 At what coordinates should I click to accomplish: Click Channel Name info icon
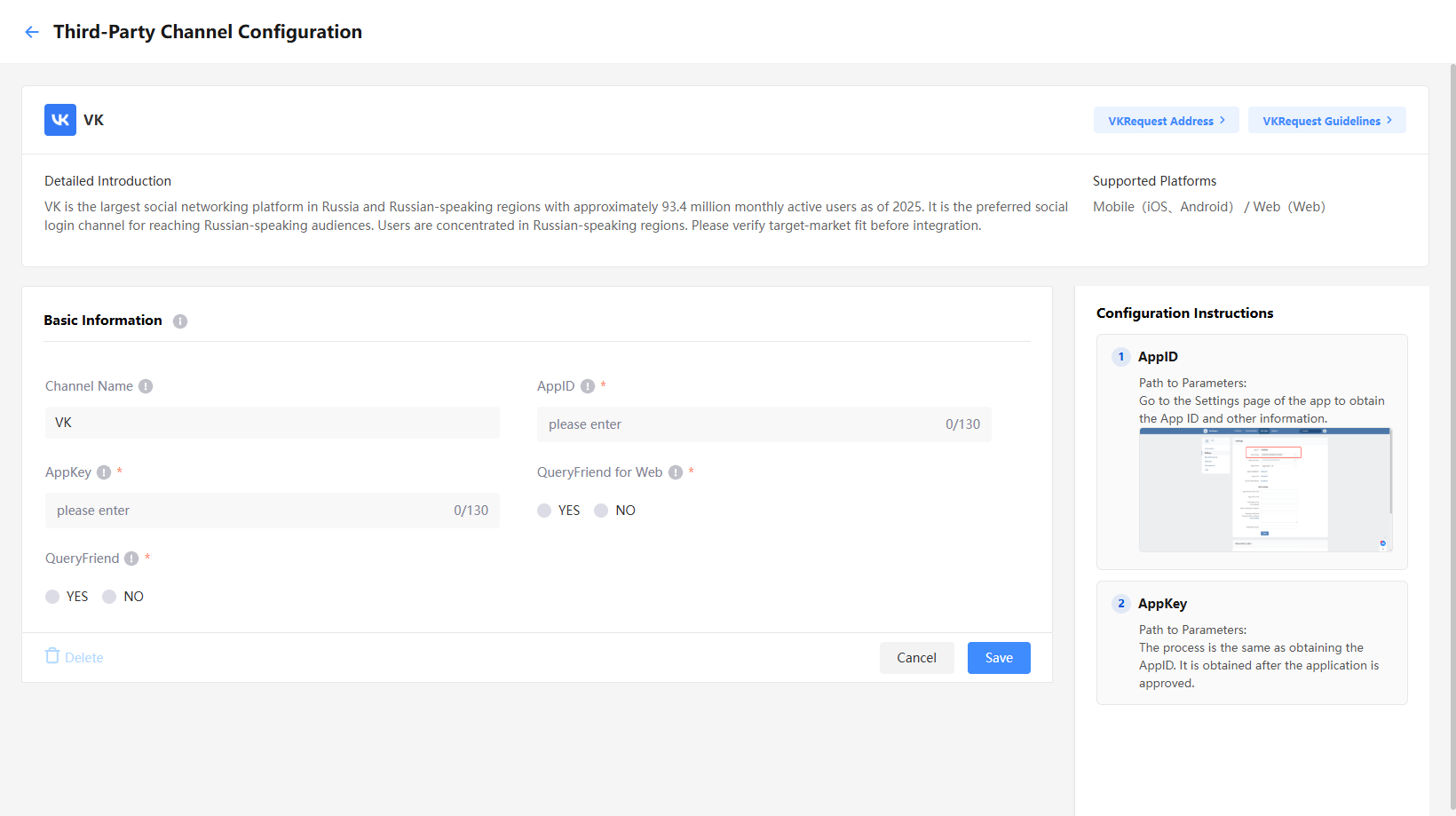146,386
